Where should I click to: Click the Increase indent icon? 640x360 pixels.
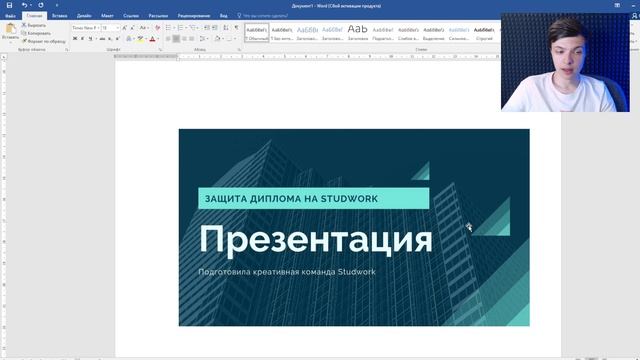215,28
